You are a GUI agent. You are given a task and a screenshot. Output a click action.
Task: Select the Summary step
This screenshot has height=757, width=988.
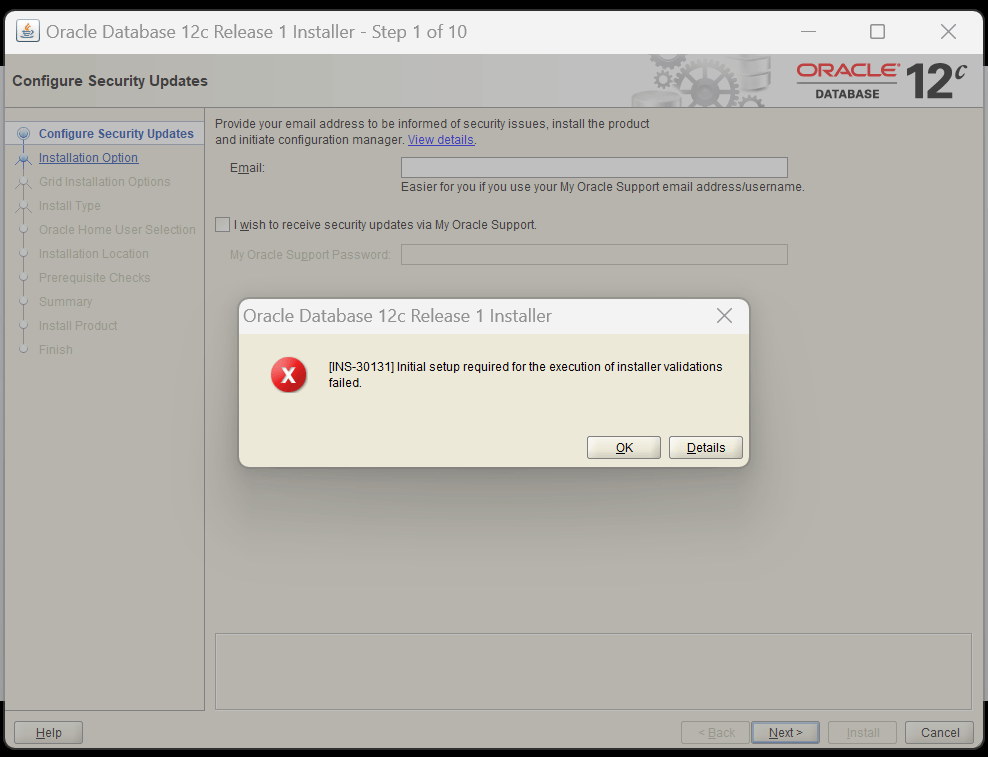click(x=66, y=301)
